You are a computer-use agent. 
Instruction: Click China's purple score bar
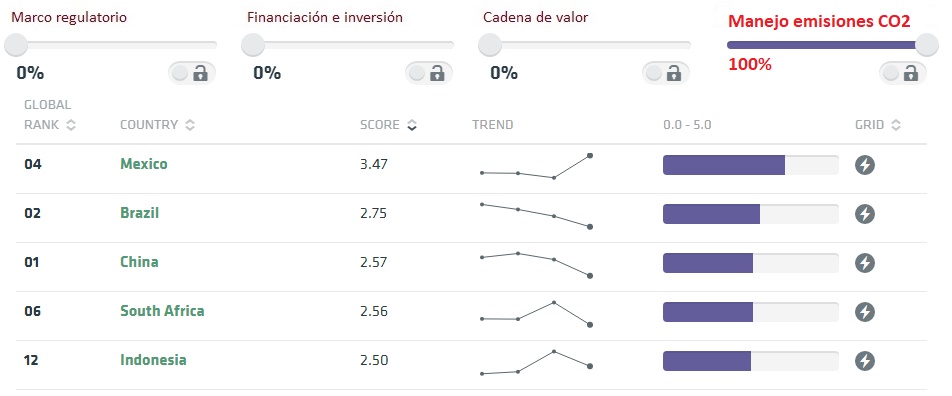(708, 263)
